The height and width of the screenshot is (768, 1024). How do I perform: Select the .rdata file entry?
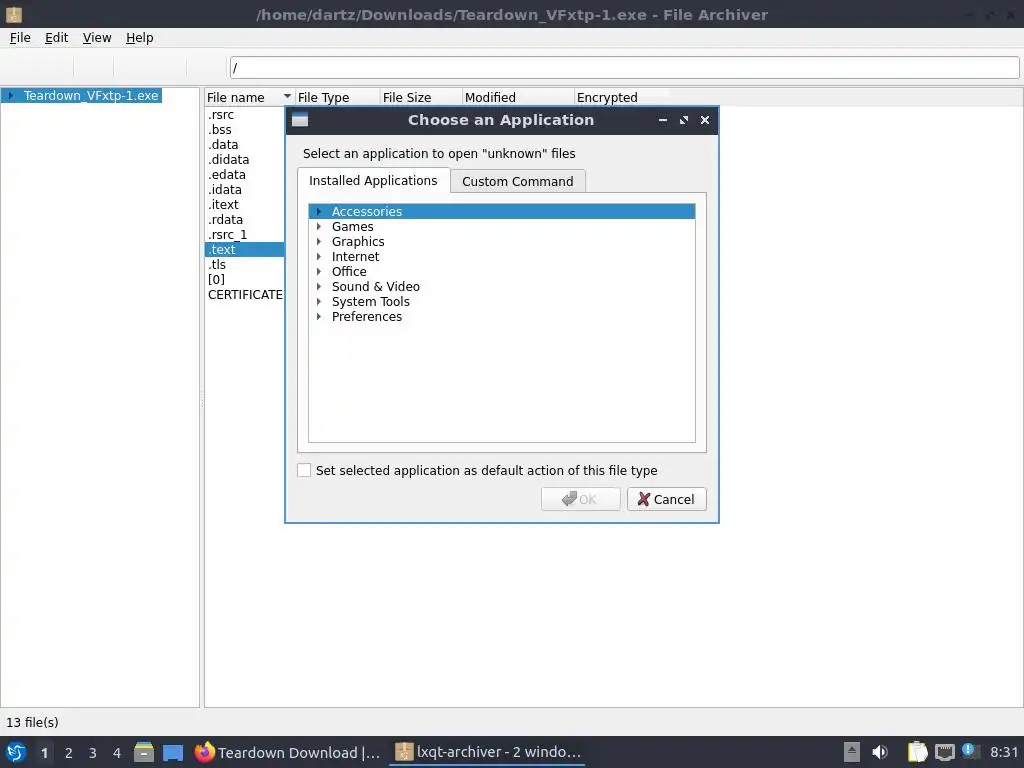(225, 220)
